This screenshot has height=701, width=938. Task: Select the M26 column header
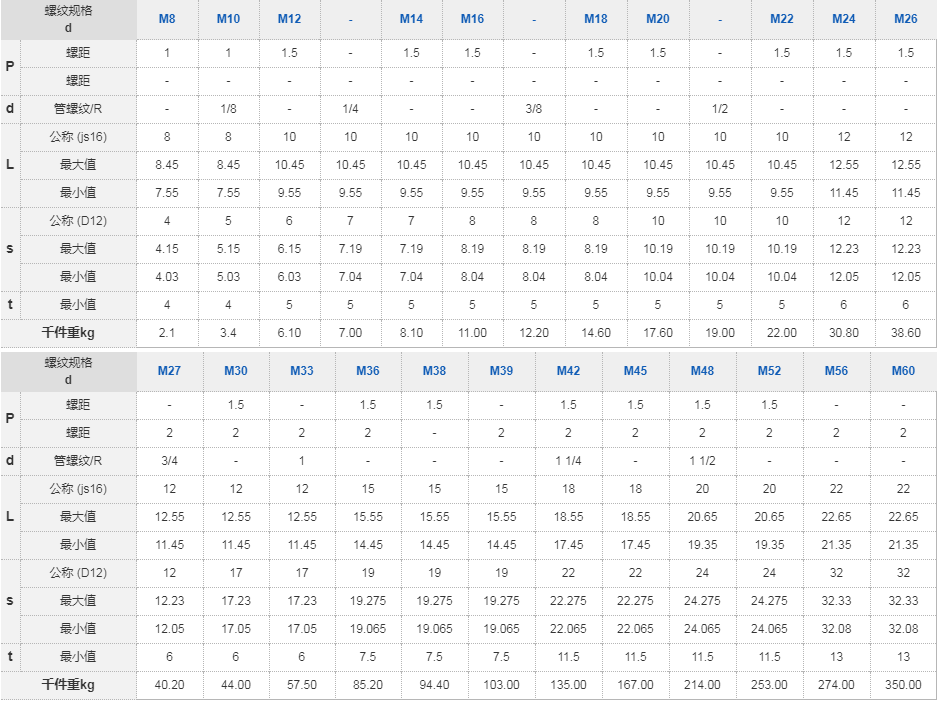(906, 19)
